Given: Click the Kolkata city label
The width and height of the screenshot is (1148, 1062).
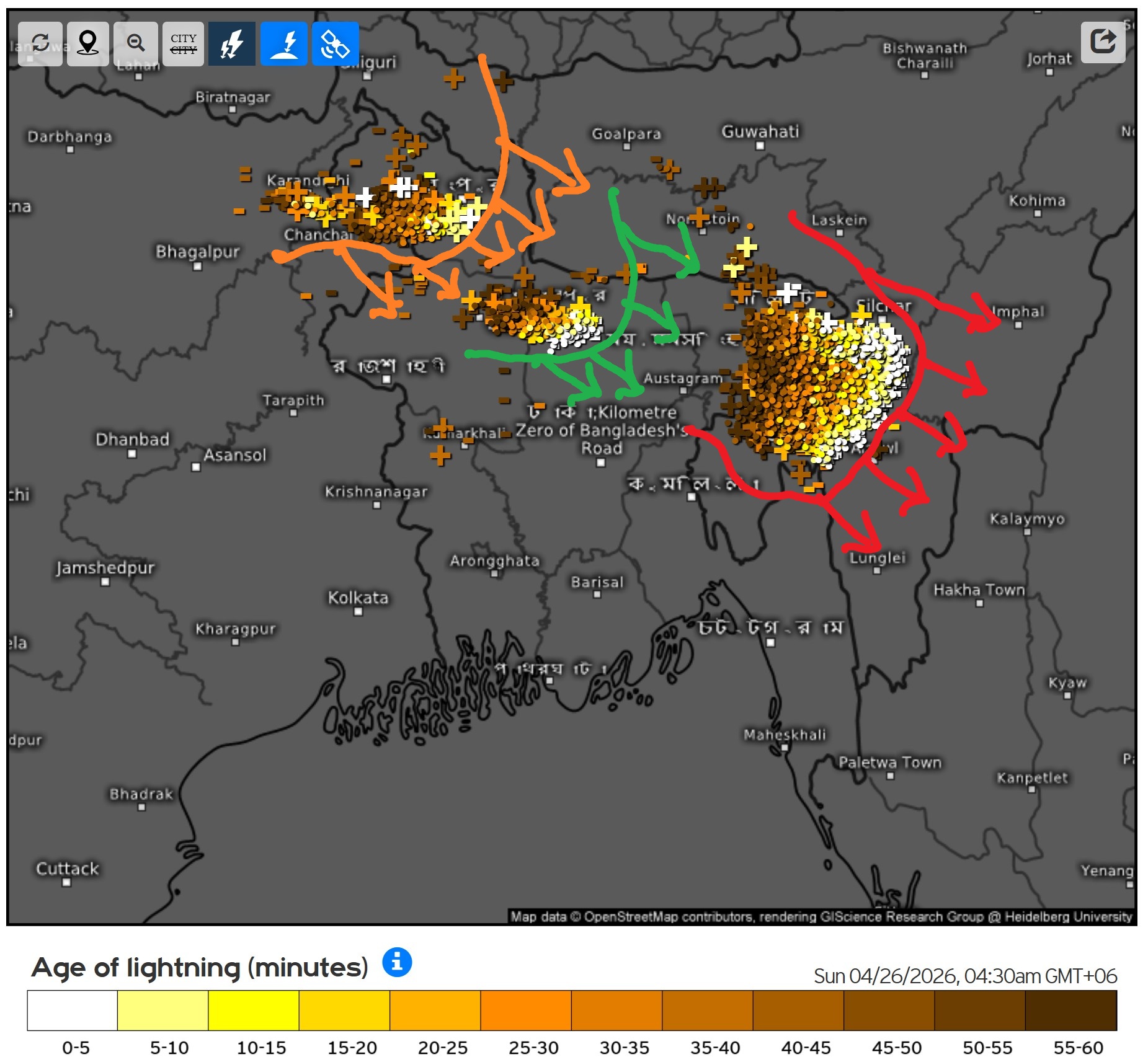Looking at the screenshot, I should click(x=358, y=598).
